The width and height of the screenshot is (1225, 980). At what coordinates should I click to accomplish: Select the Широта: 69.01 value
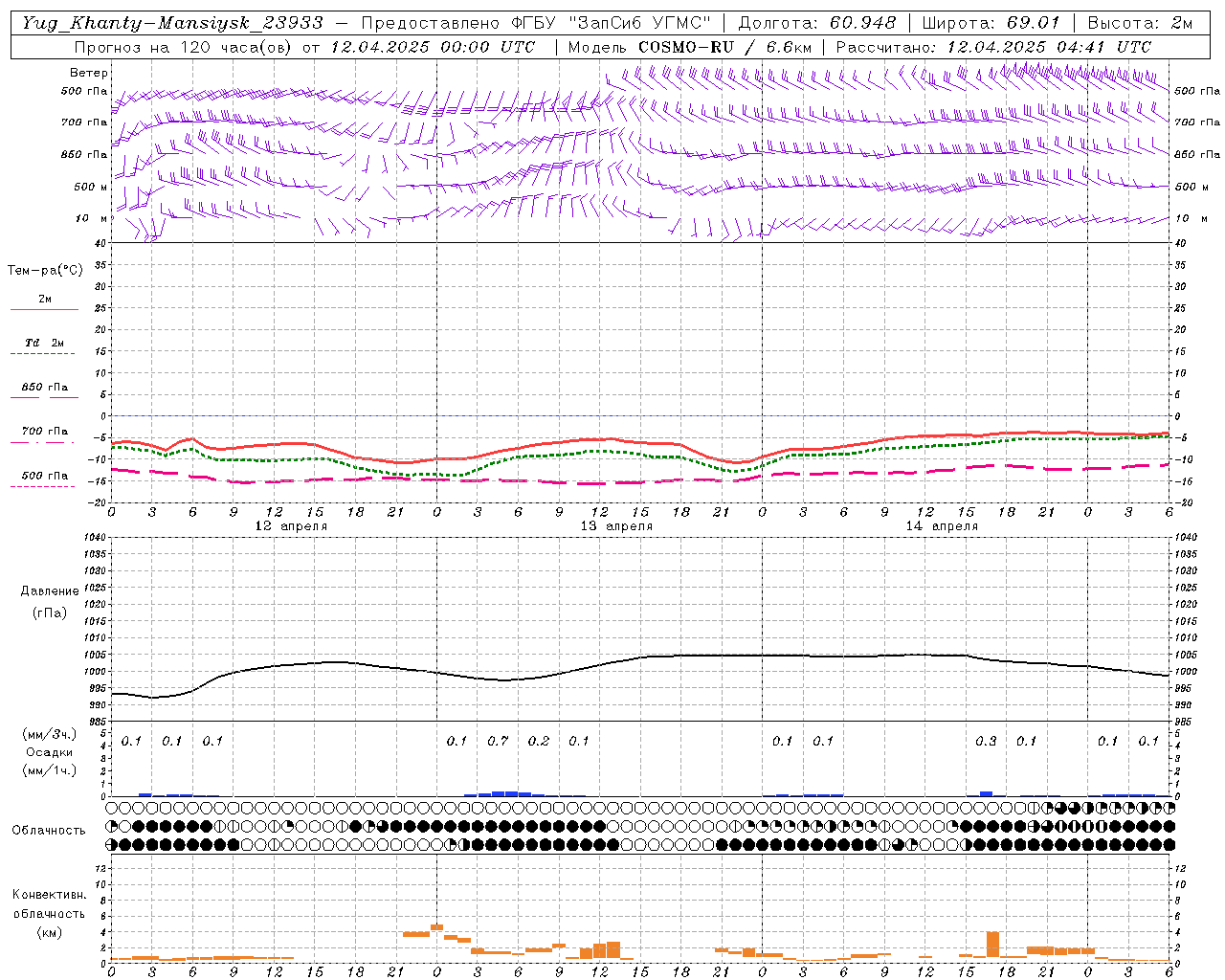point(991,23)
